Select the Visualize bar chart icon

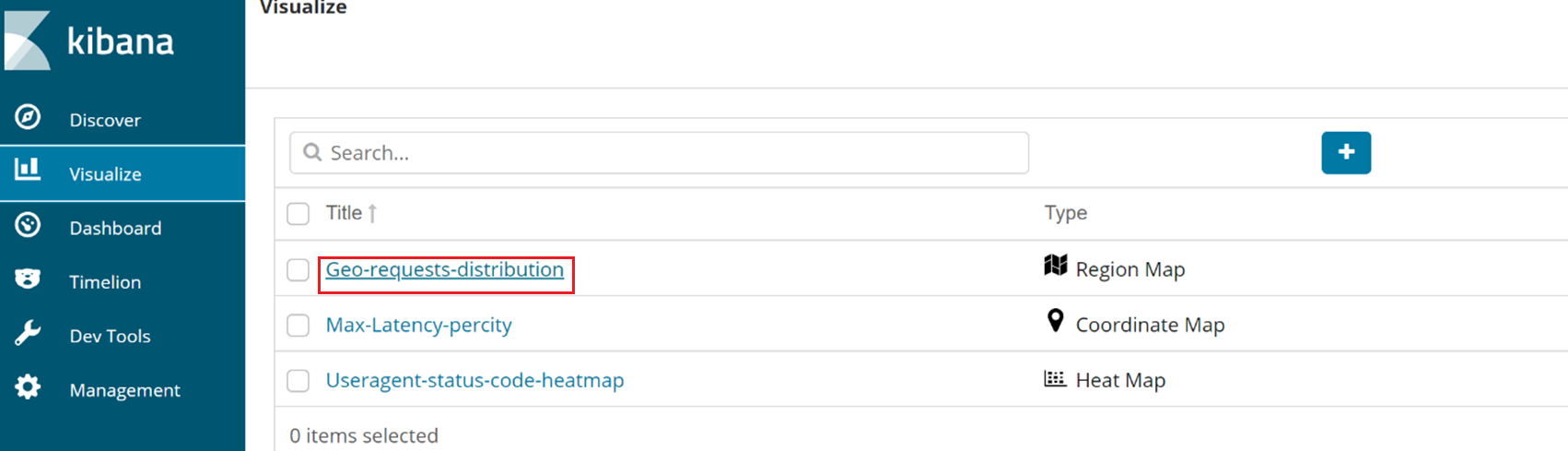28,169
